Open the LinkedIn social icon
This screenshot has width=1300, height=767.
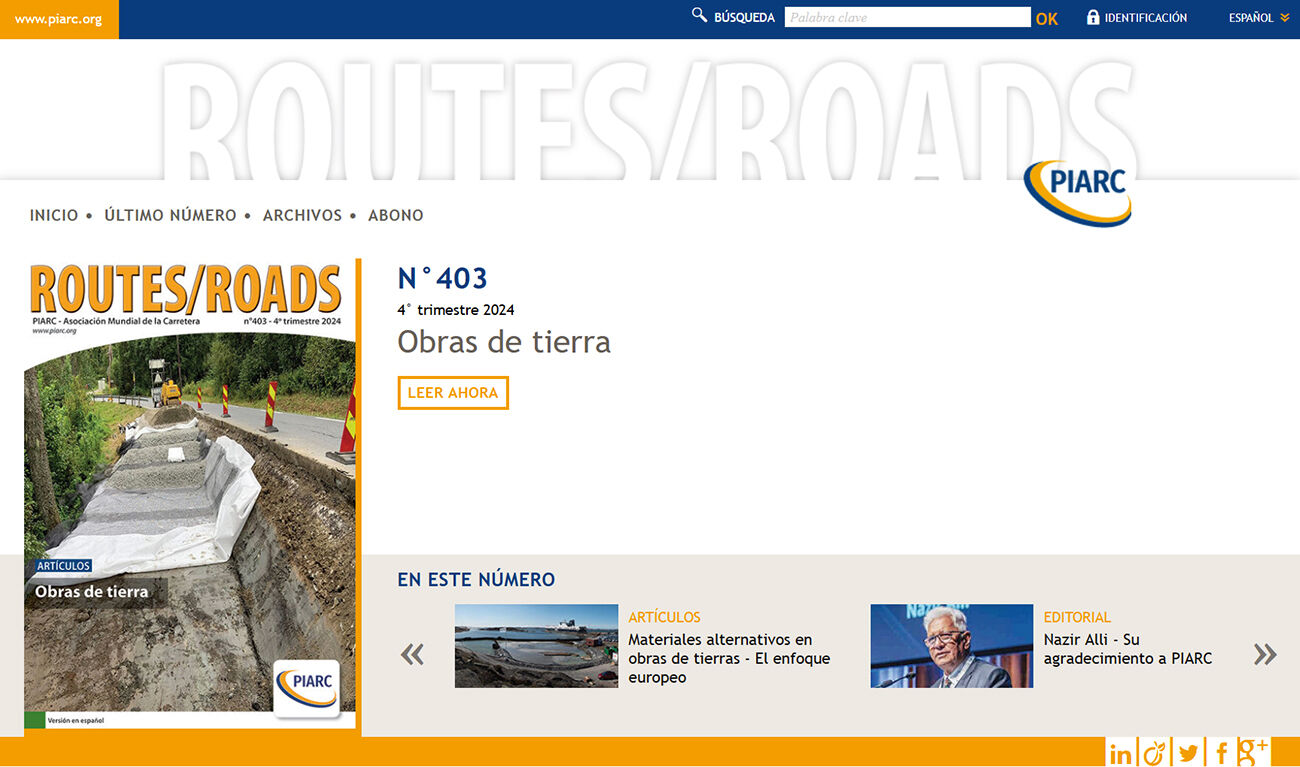coord(1121,753)
